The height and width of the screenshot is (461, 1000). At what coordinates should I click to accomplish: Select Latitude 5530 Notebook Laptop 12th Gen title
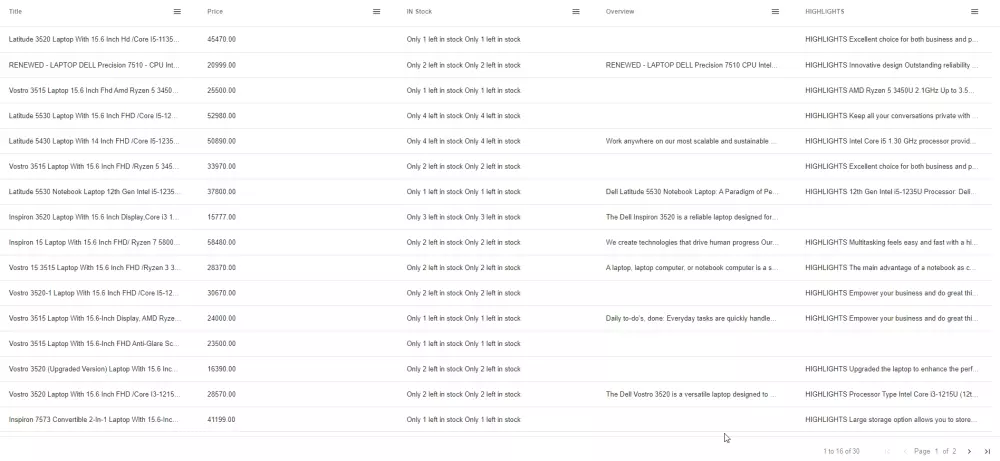pyautogui.click(x=94, y=192)
